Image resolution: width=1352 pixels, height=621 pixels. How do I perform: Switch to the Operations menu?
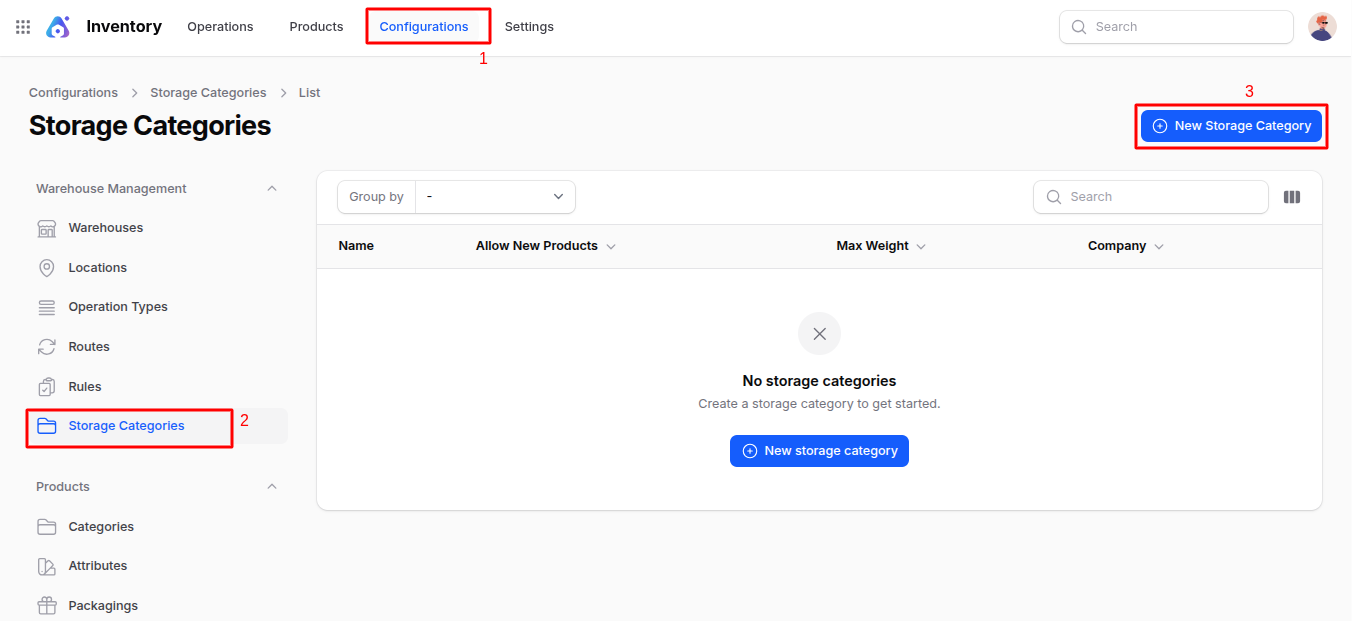click(220, 26)
